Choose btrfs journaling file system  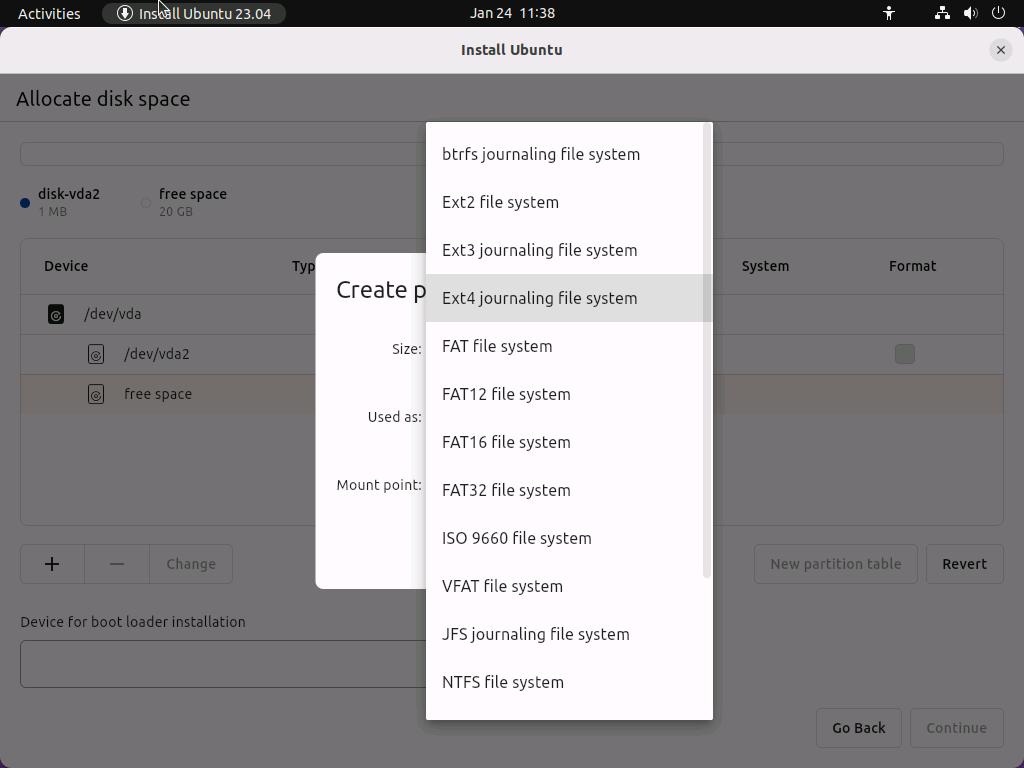coord(540,154)
